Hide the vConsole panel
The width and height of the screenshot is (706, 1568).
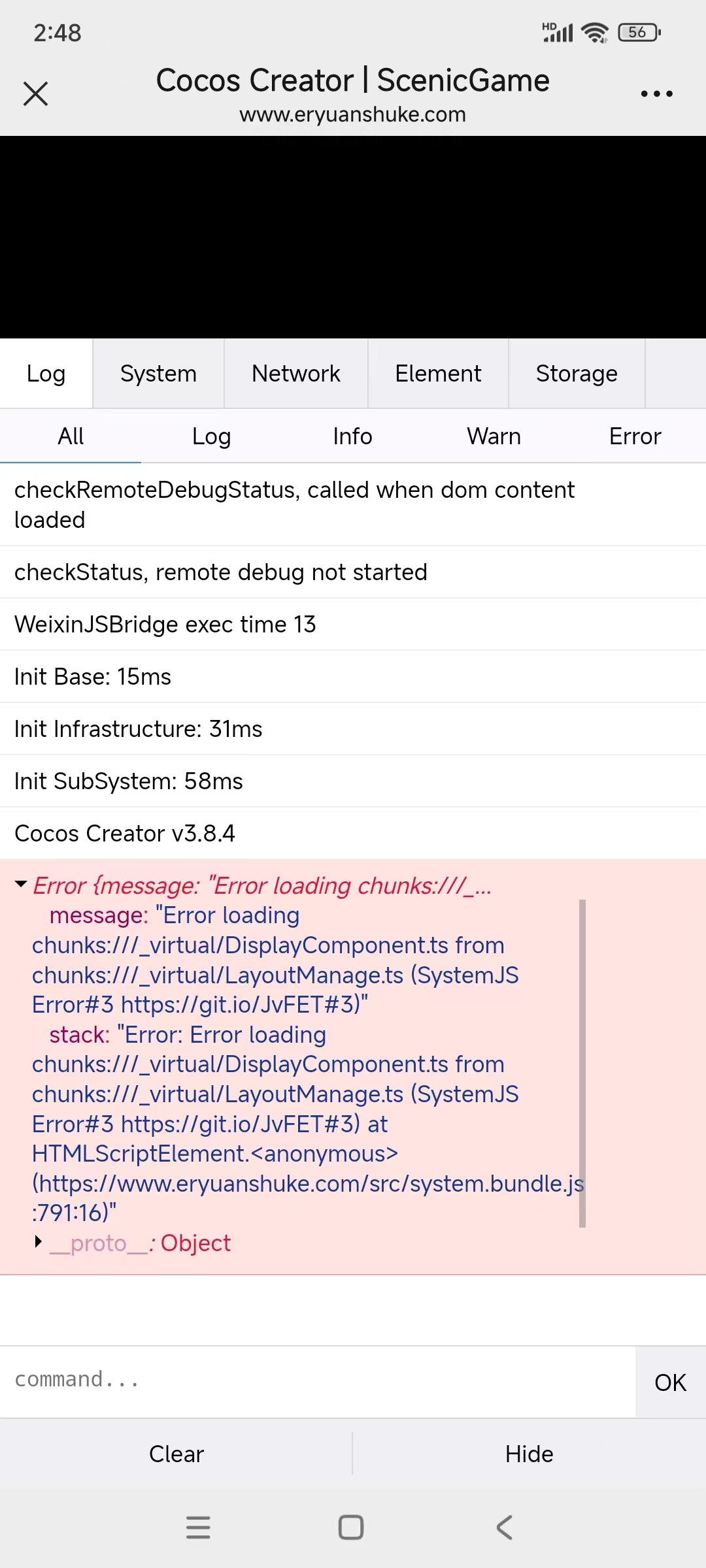pyautogui.click(x=529, y=1454)
